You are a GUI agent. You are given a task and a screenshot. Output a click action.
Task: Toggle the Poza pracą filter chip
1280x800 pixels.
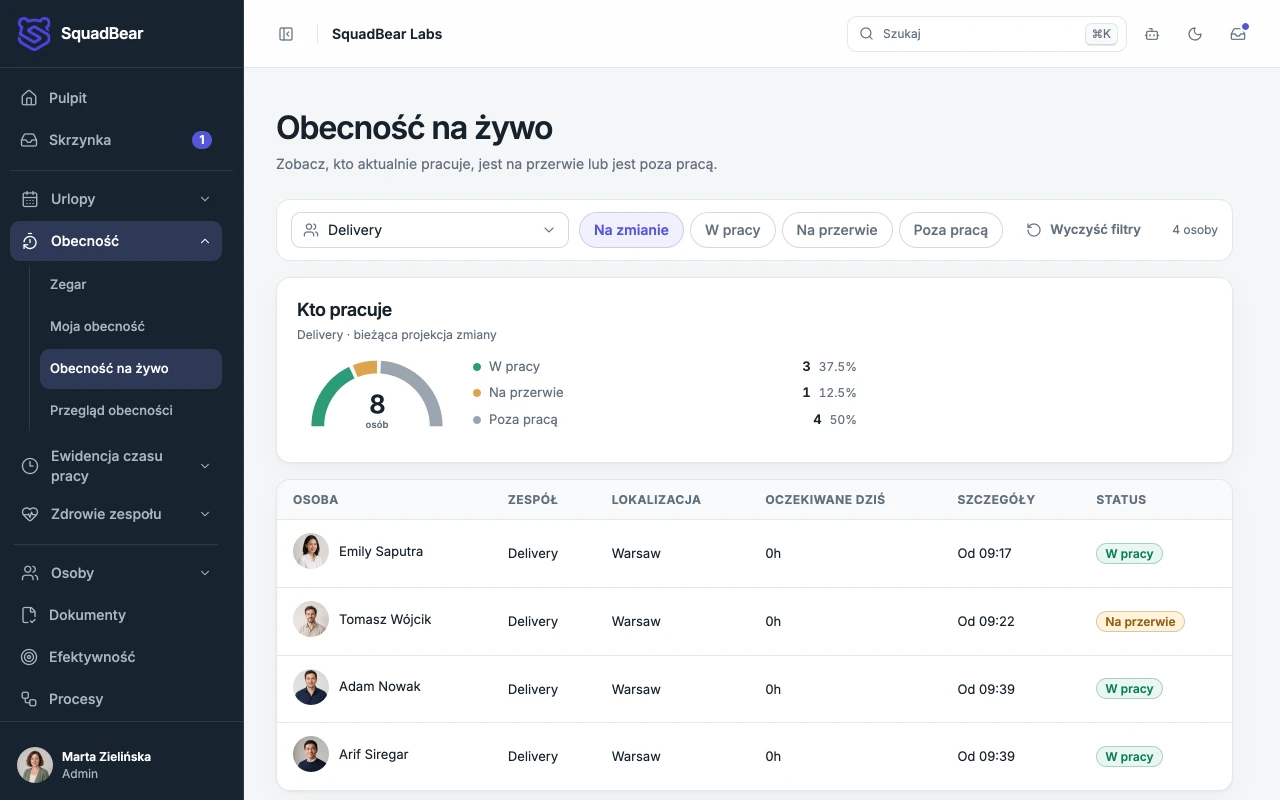coord(951,230)
